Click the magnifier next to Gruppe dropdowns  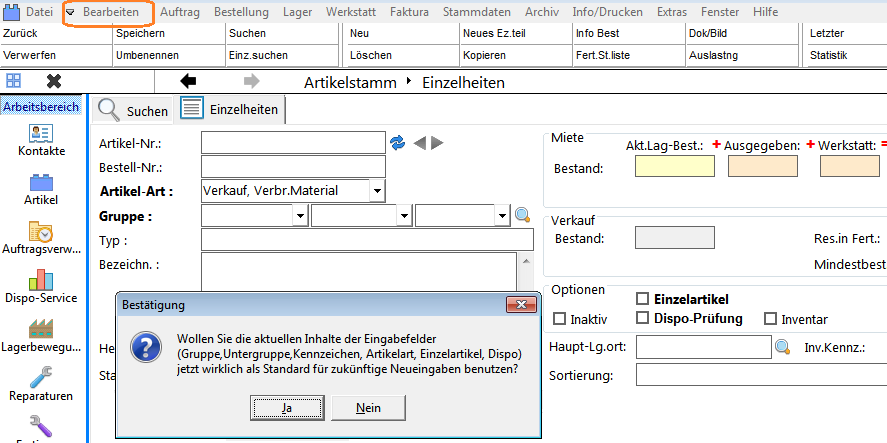(522, 215)
